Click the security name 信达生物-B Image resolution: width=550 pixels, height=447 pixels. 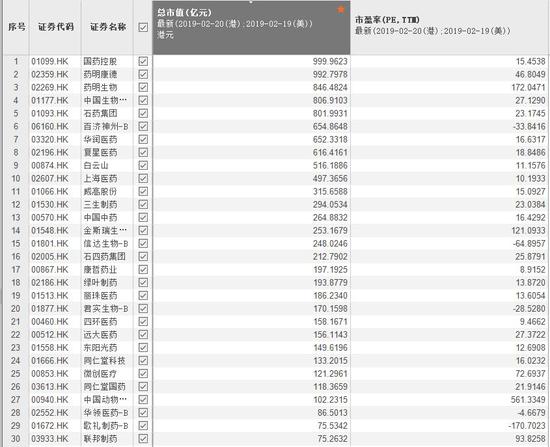[106, 243]
